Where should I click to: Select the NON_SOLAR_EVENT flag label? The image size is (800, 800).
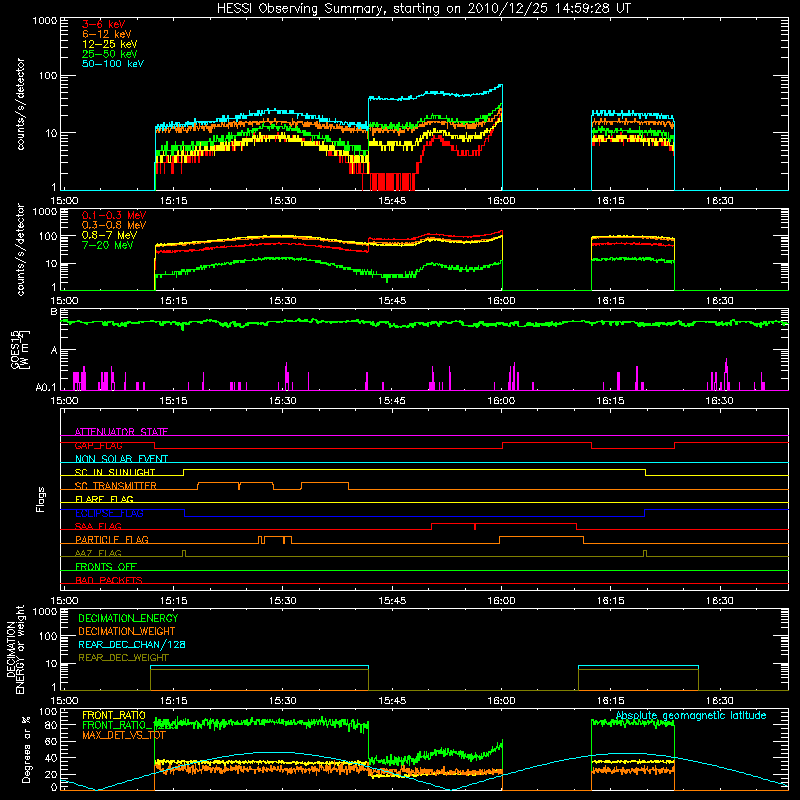121,459
